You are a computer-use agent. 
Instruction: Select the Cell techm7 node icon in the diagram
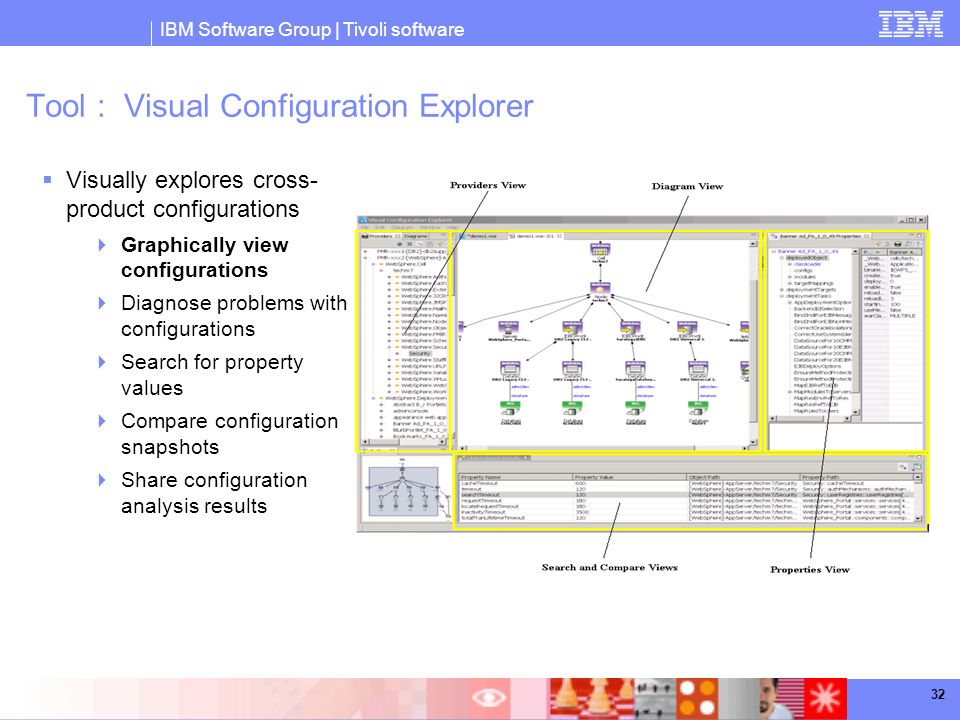600,250
